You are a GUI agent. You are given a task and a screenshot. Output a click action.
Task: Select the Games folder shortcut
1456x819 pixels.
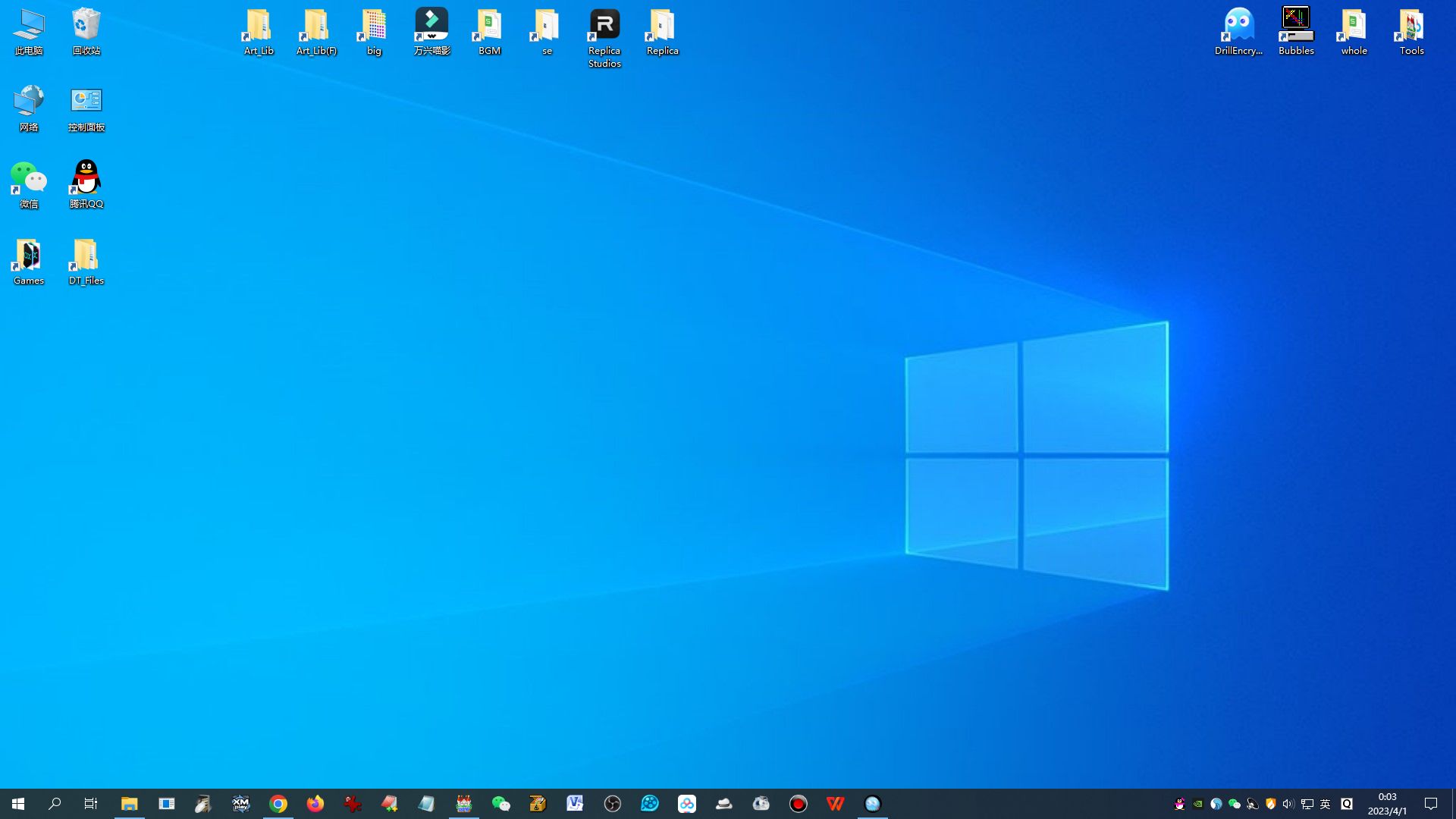point(29,262)
